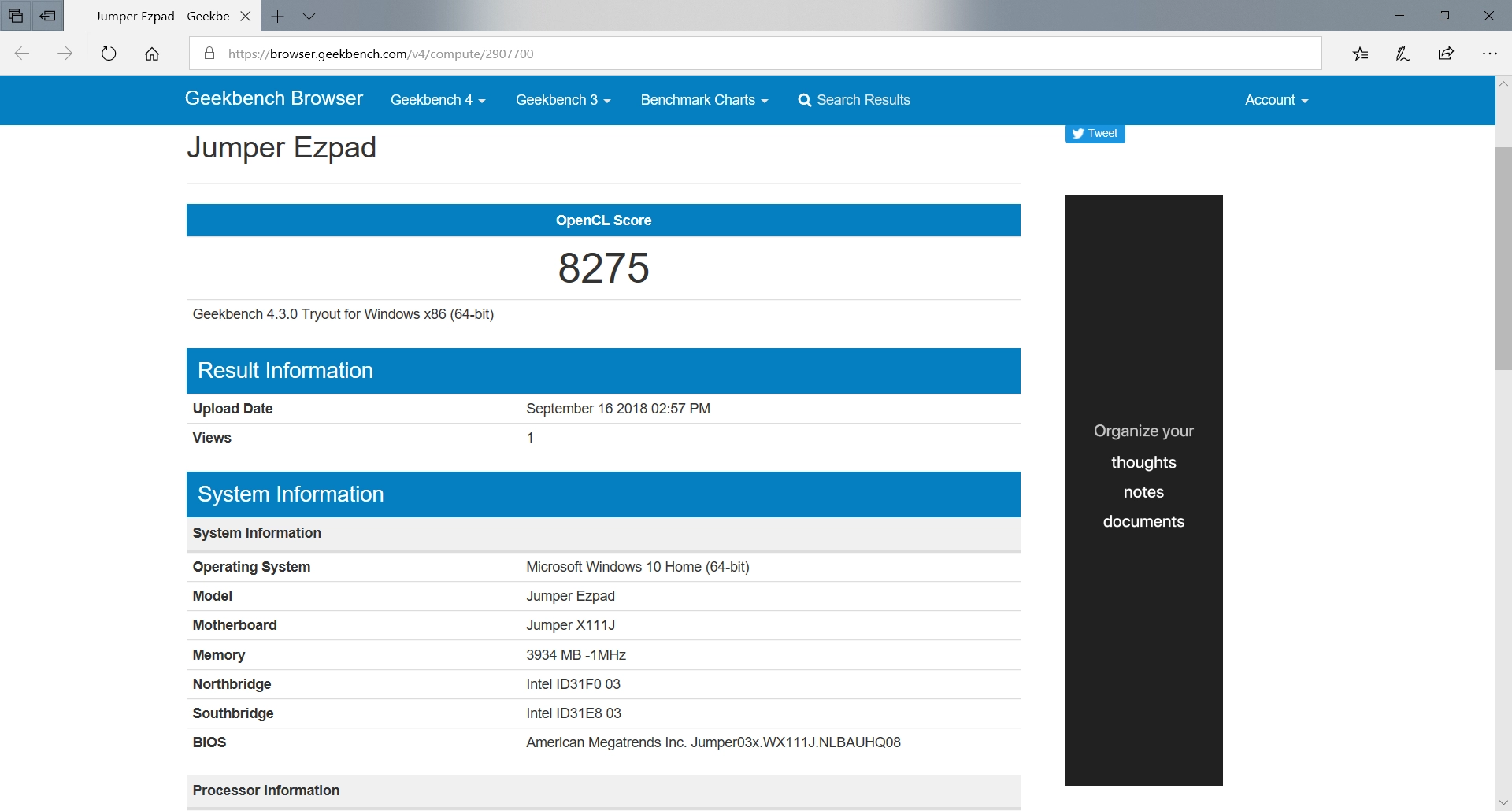Screen dimensions: 1512x811
Task: Open the Account dropdown
Action: (x=1277, y=100)
